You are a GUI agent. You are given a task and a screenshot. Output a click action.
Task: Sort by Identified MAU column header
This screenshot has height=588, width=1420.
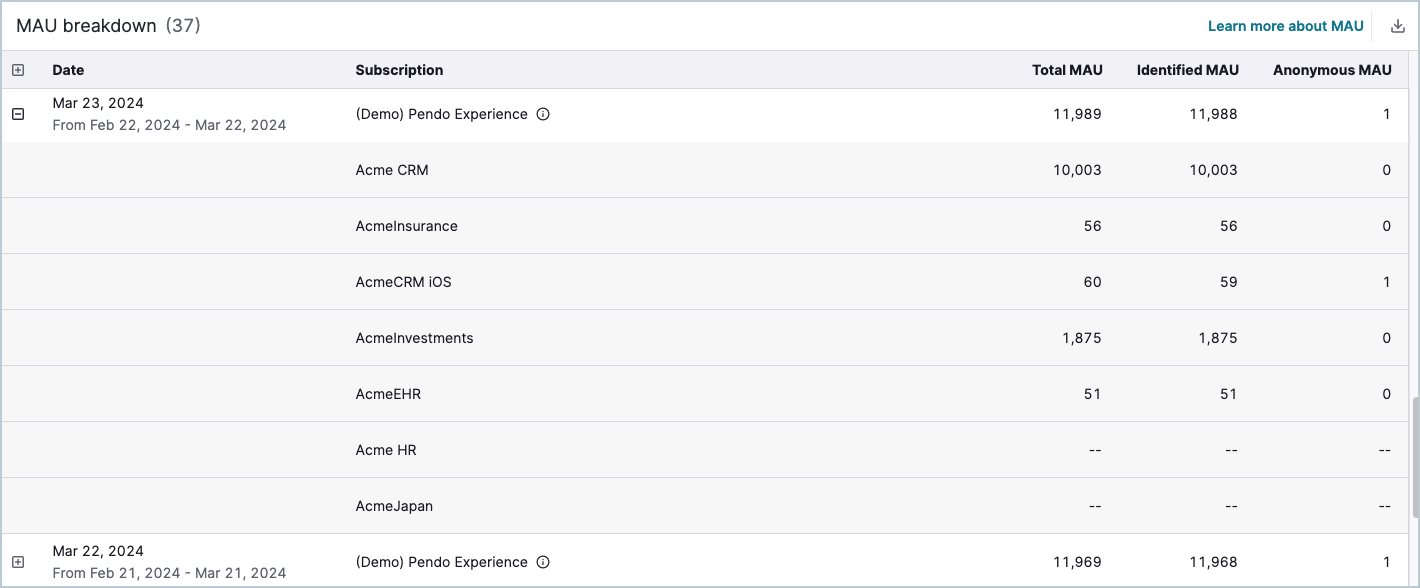(1187, 70)
